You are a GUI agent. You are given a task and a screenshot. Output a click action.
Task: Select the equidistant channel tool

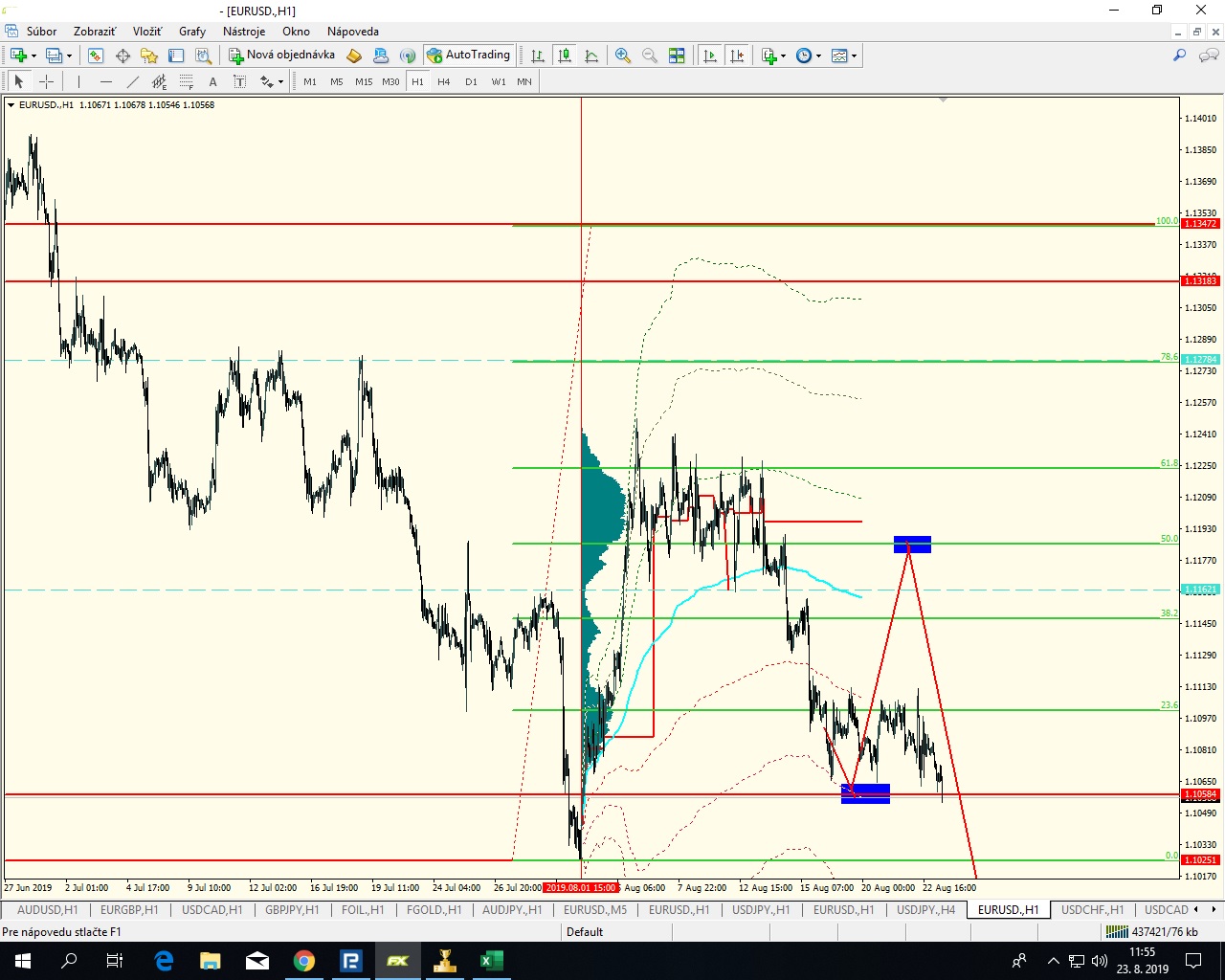pos(160,81)
